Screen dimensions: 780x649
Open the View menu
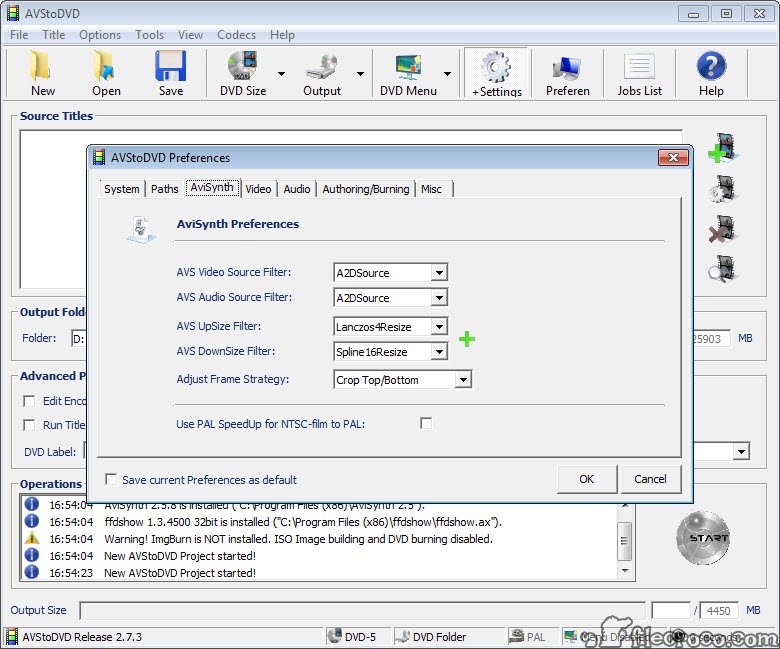(x=191, y=35)
